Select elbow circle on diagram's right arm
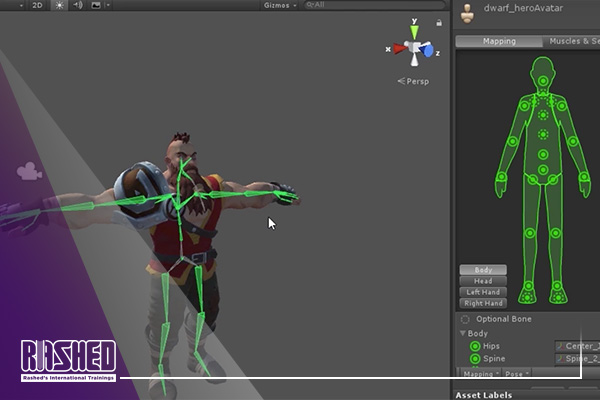Screen dimensions: 600x400 pos(573,141)
